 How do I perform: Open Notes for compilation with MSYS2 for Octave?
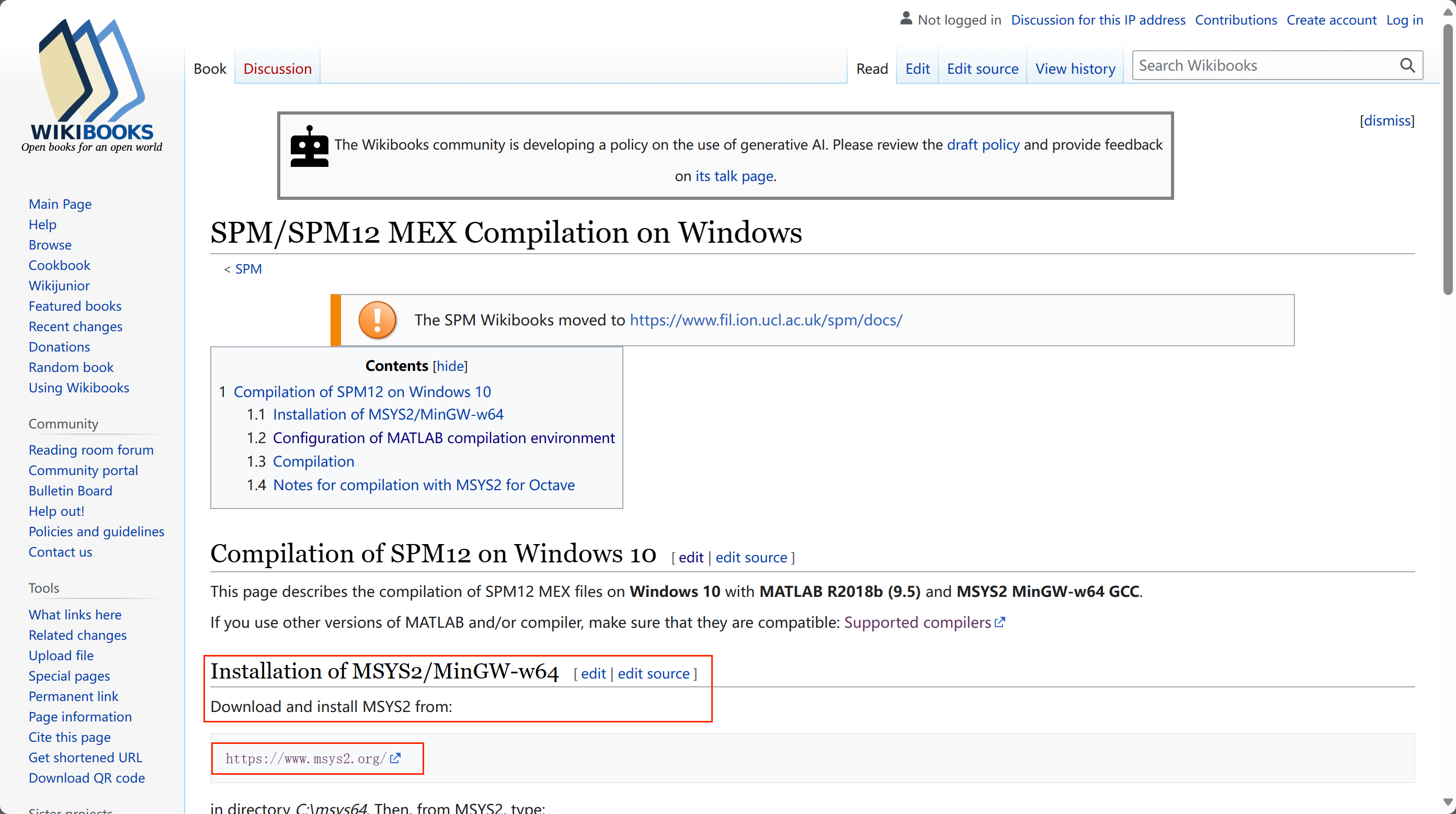[x=423, y=485]
